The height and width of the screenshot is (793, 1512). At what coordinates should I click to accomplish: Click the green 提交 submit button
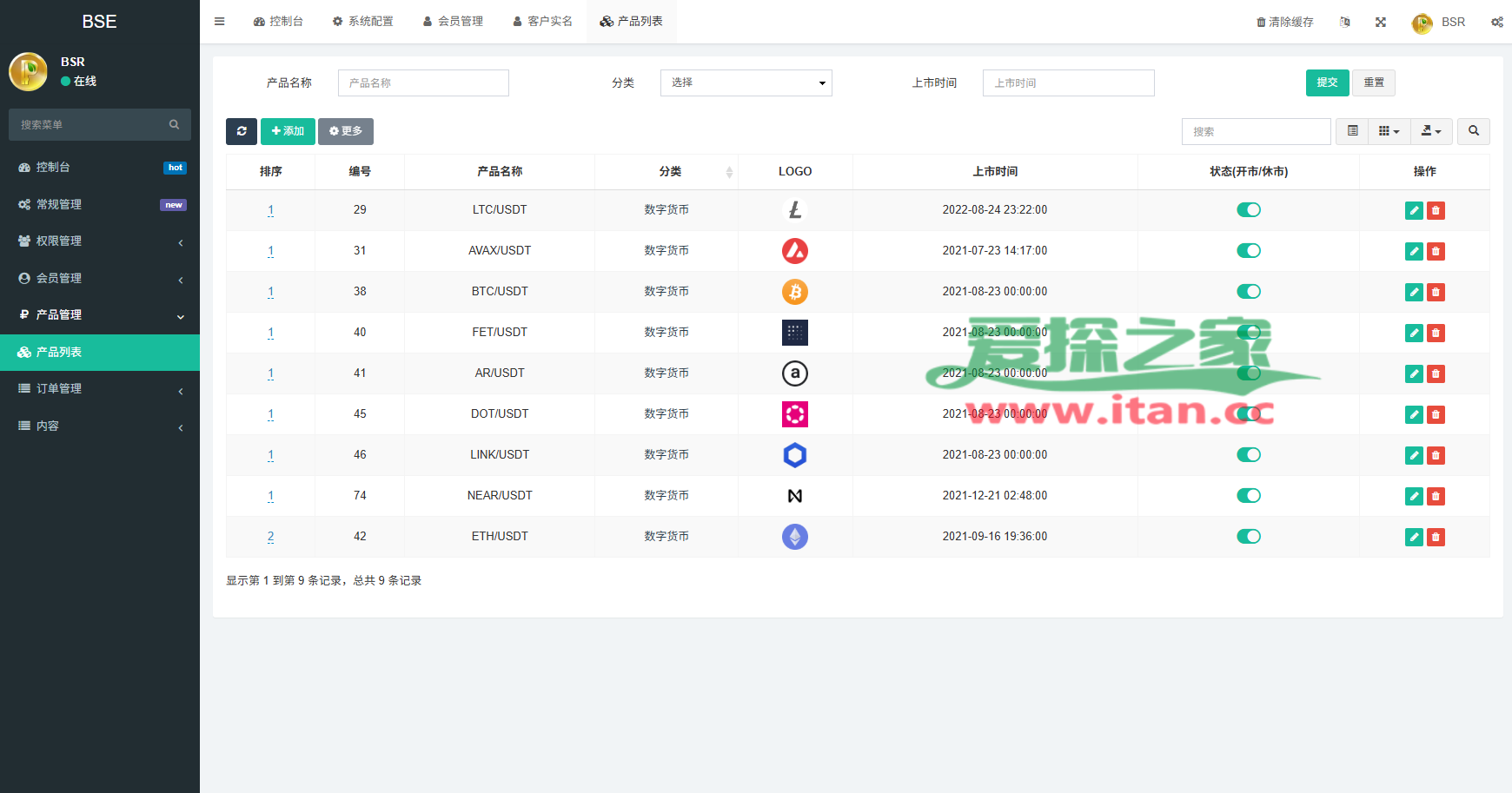tap(1327, 83)
